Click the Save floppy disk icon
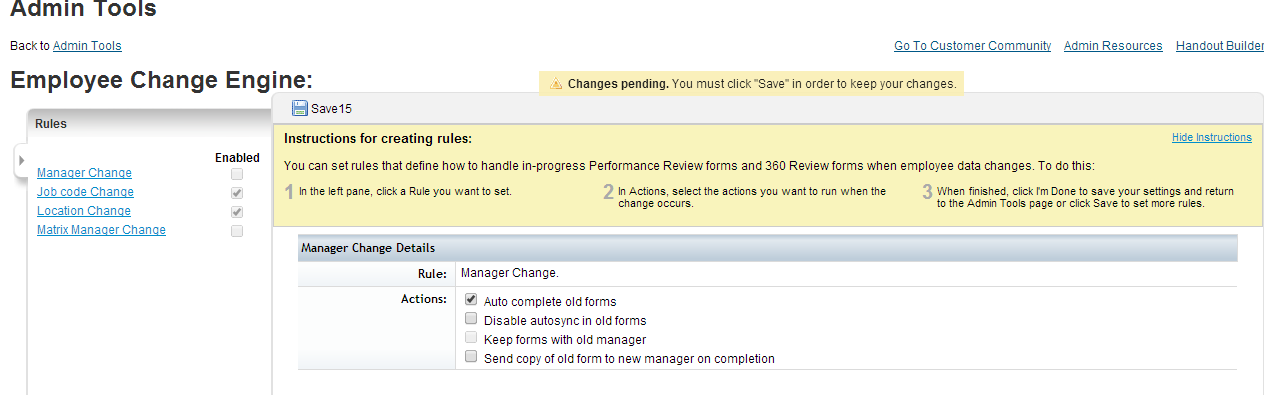 (300, 108)
